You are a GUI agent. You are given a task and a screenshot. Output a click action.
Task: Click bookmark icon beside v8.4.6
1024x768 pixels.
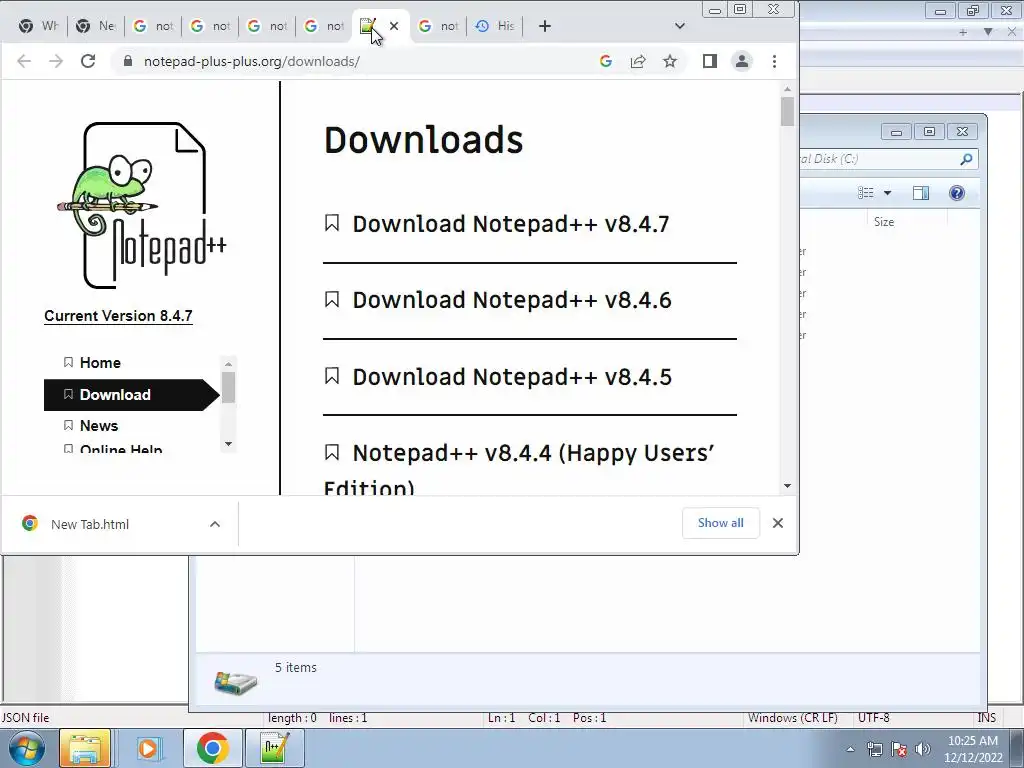pos(332,300)
